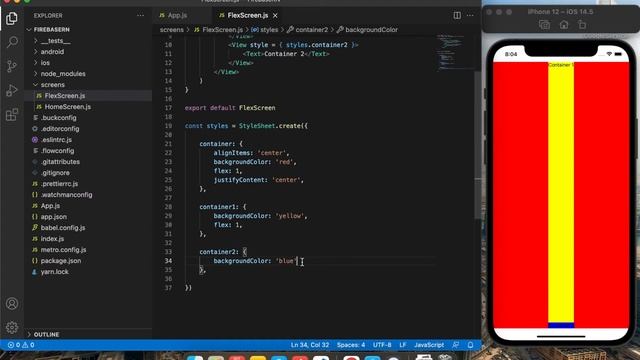Click the simulator Home button icon
The image size is (640, 360).
click(x=564, y=24)
